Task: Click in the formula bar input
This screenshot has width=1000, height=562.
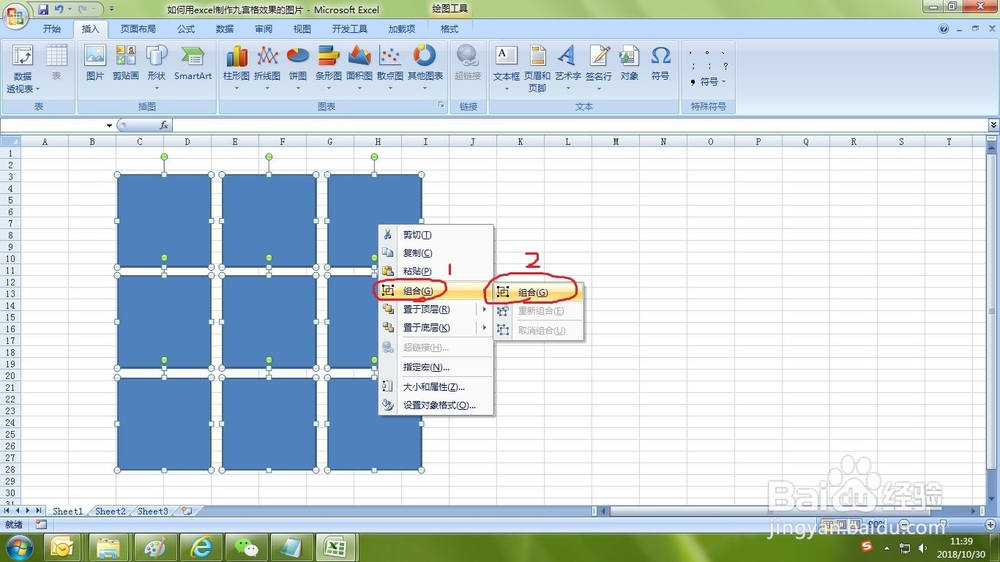Action: point(579,125)
